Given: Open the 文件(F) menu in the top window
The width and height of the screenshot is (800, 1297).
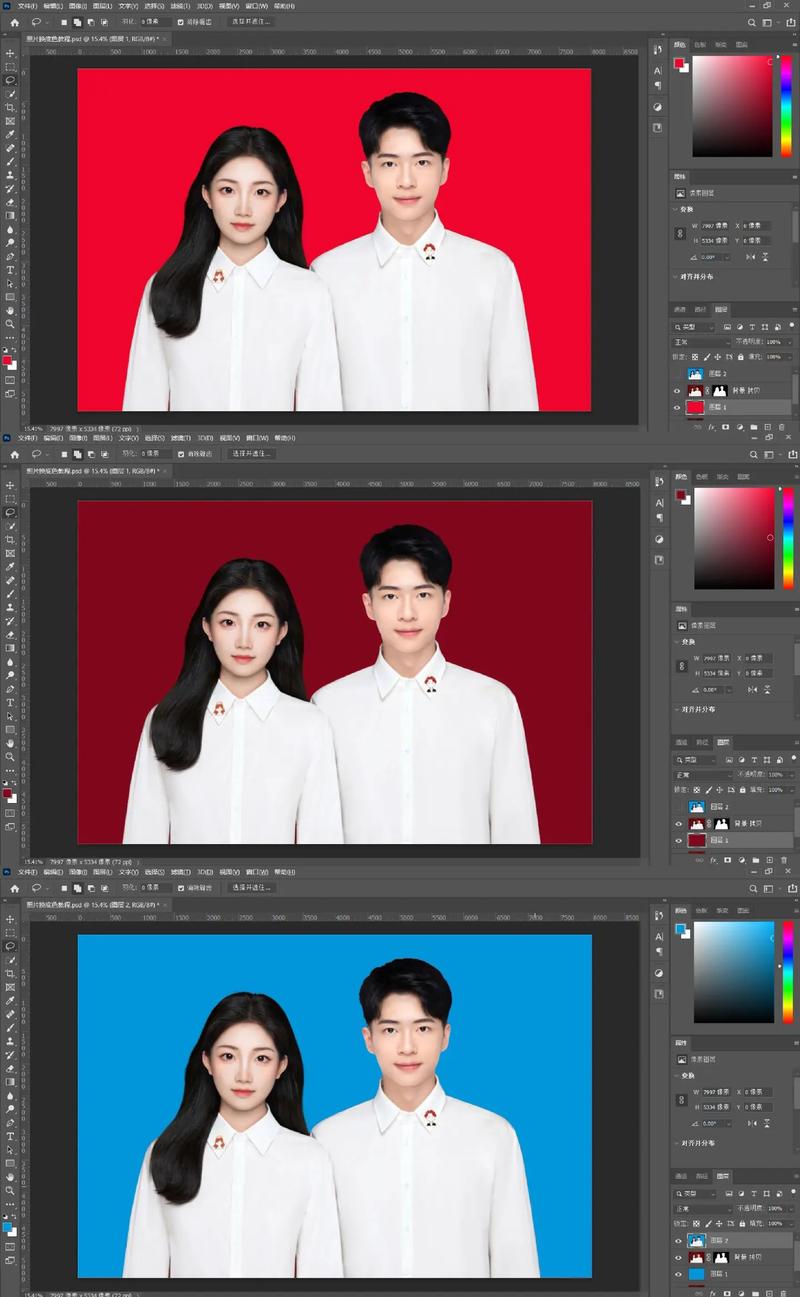Looking at the screenshot, I should pos(27,6).
